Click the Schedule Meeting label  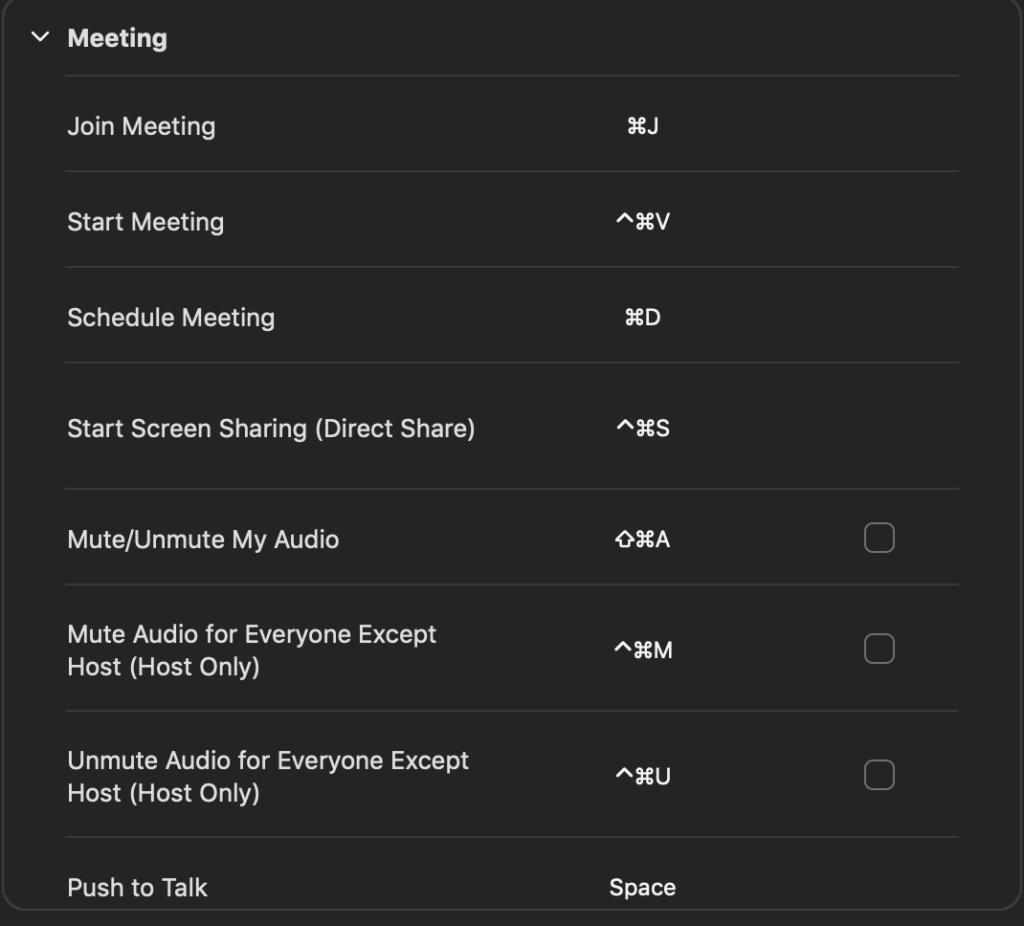point(171,318)
